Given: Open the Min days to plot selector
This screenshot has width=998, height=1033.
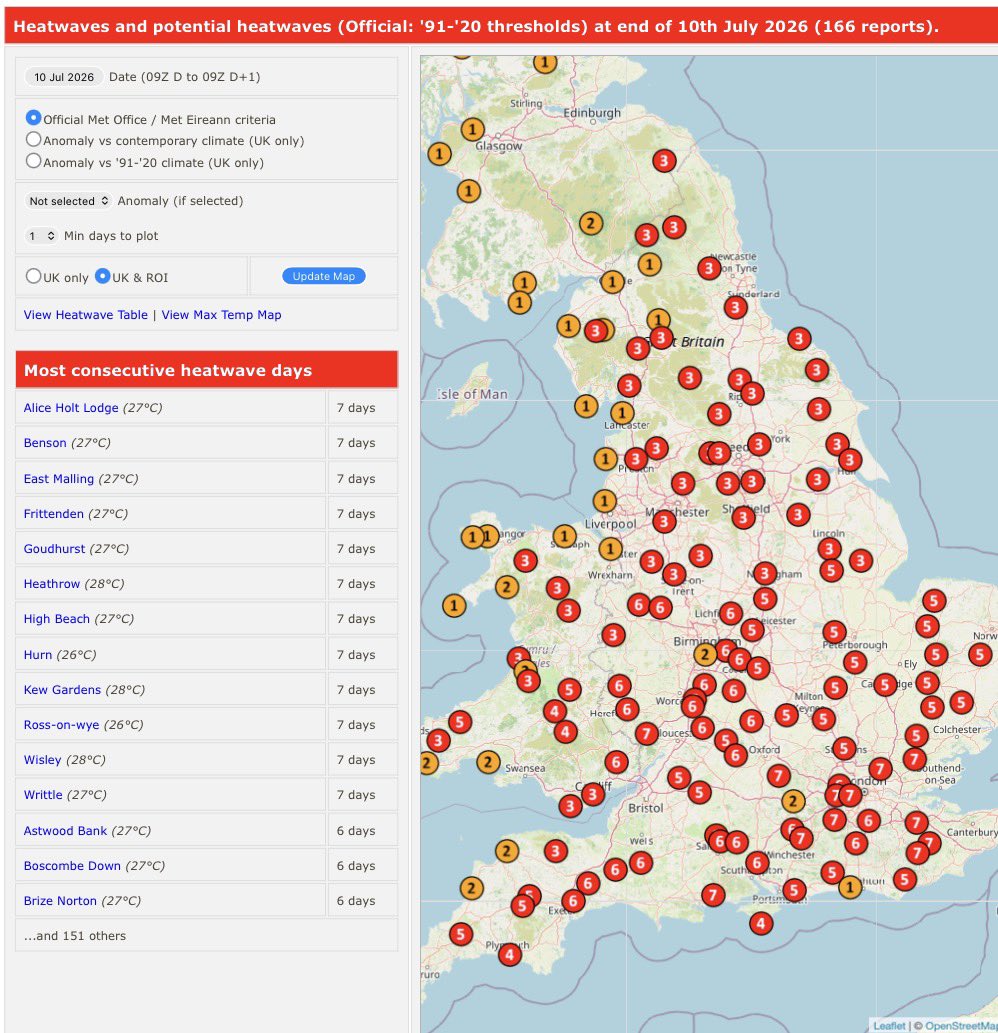Looking at the screenshot, I should click(41, 236).
